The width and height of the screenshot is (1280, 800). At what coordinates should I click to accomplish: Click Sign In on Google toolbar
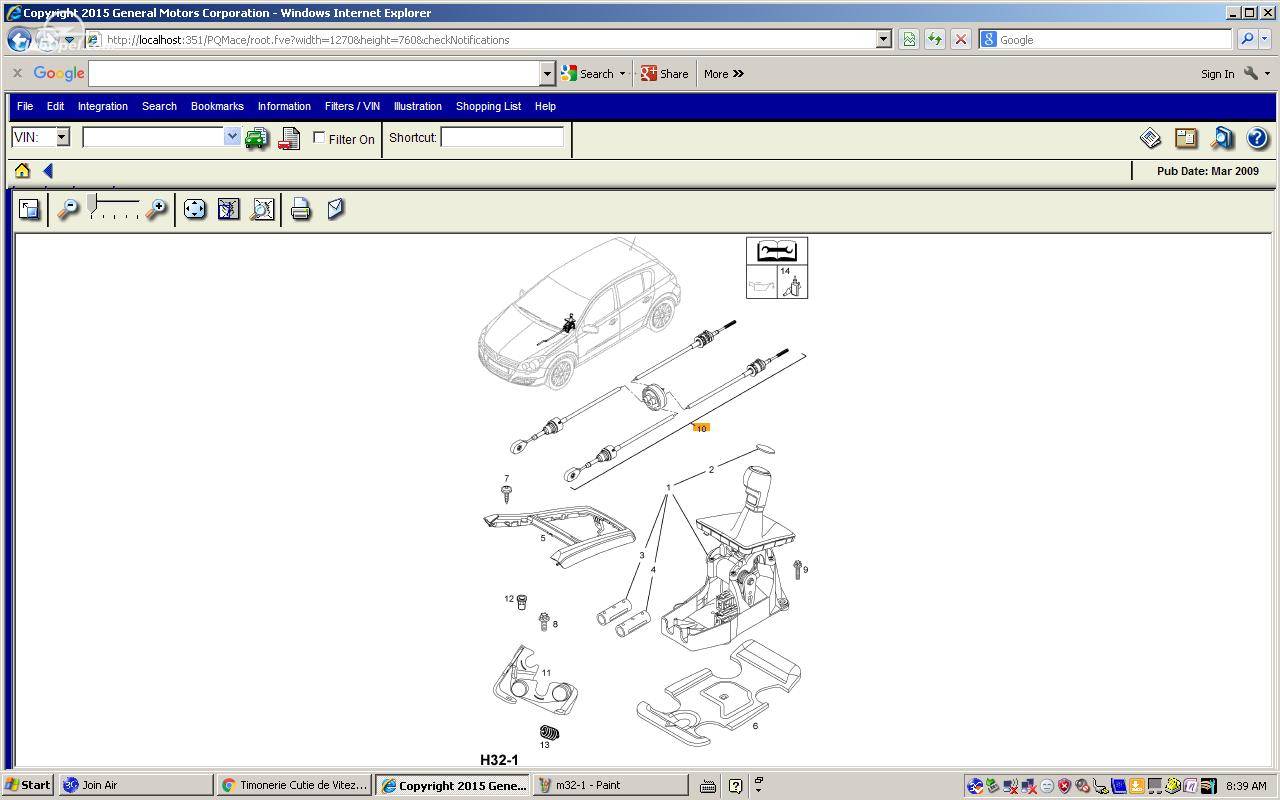coord(1217,73)
